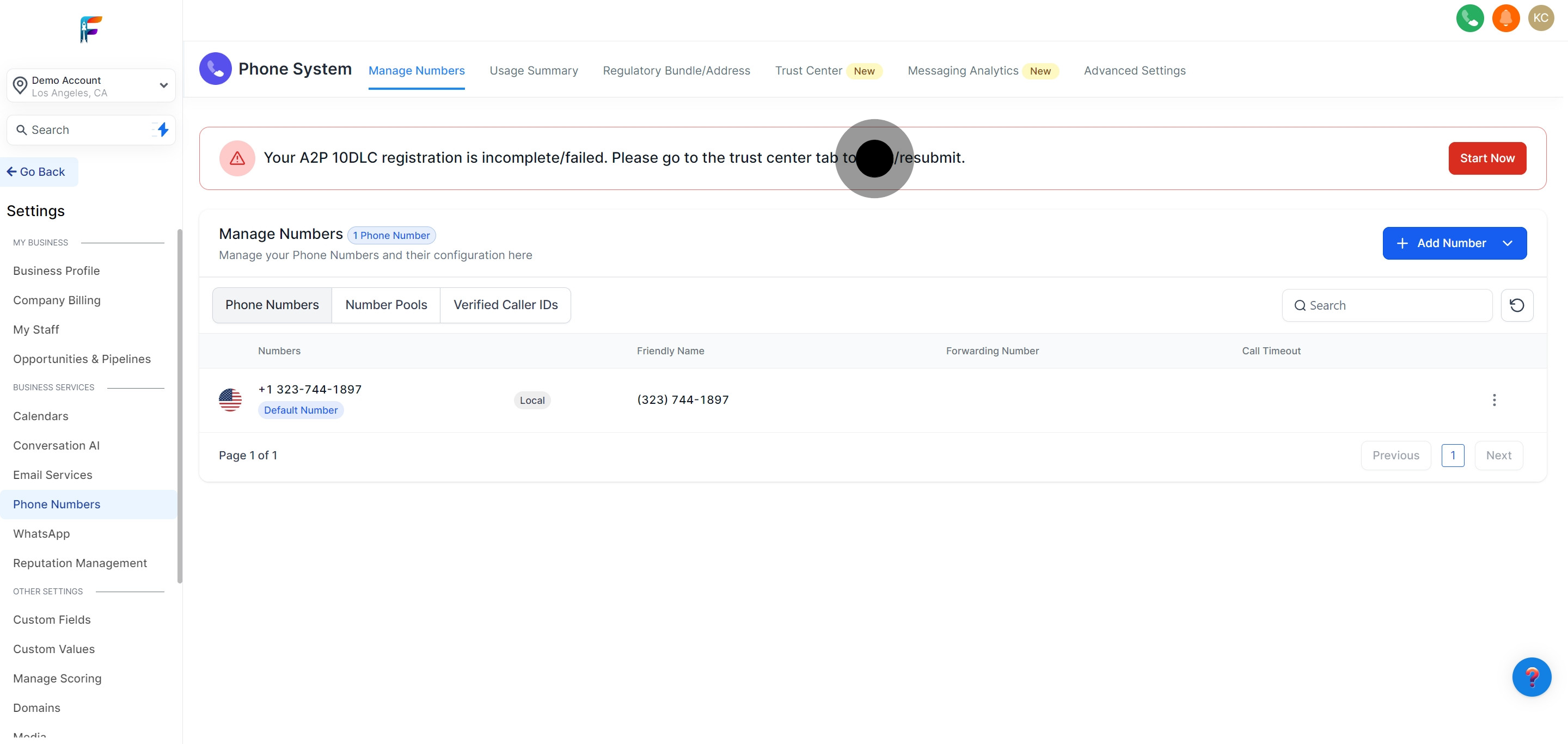Image resolution: width=1568 pixels, height=744 pixels.
Task: Click the blue help question mark icon
Action: click(1531, 677)
